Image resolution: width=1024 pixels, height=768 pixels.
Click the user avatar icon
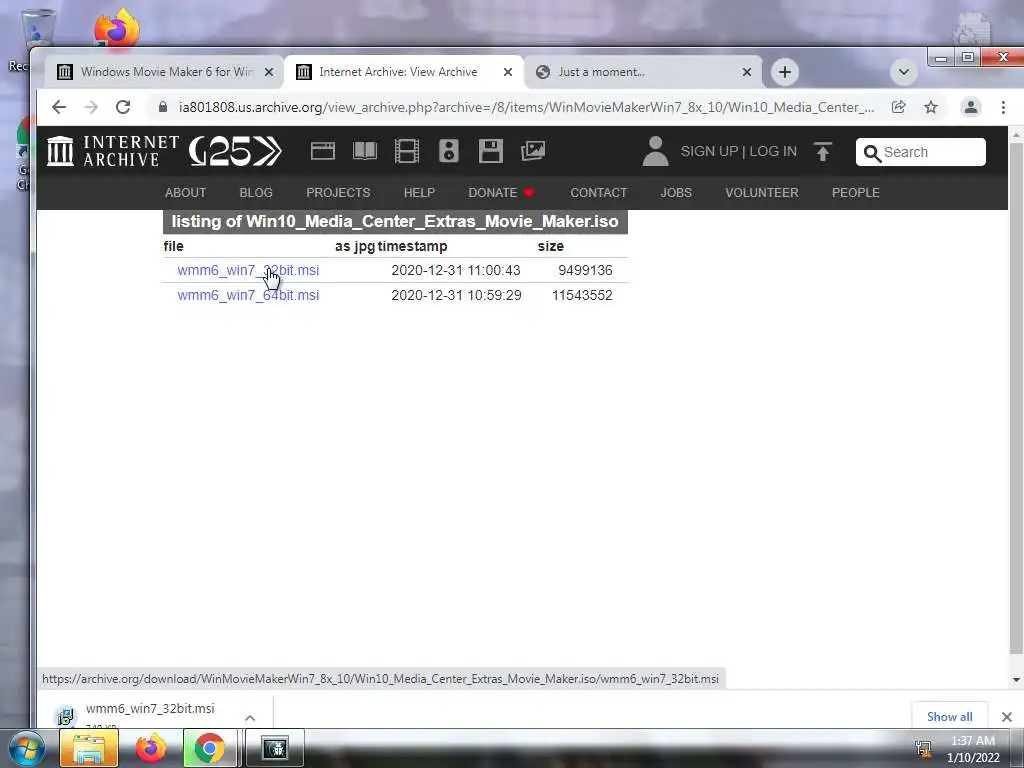(x=655, y=152)
